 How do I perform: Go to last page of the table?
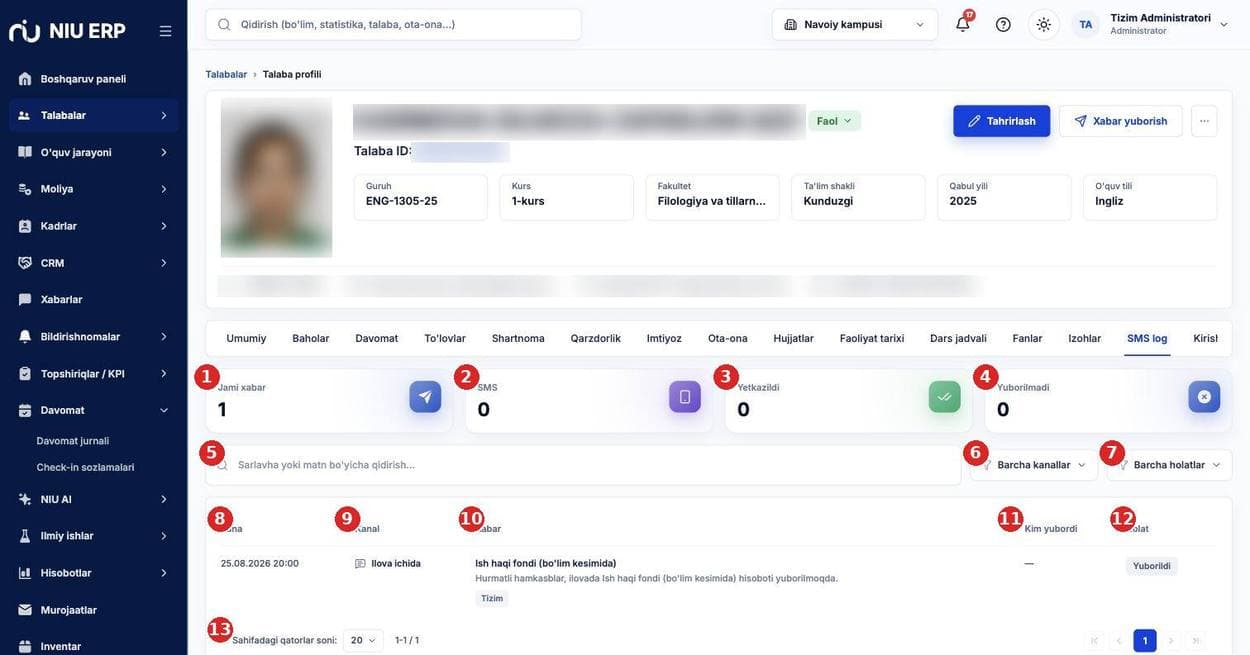click(1196, 641)
